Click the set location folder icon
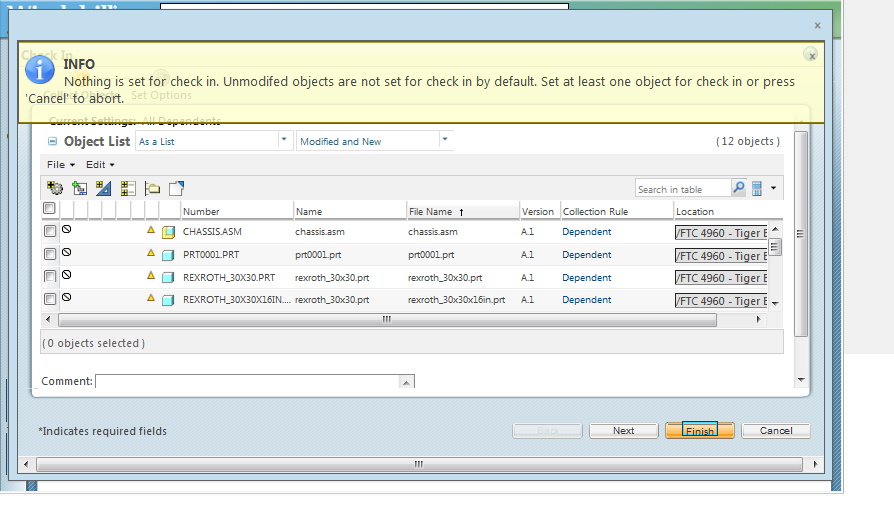Screen dimensions: 894x526 152,188
